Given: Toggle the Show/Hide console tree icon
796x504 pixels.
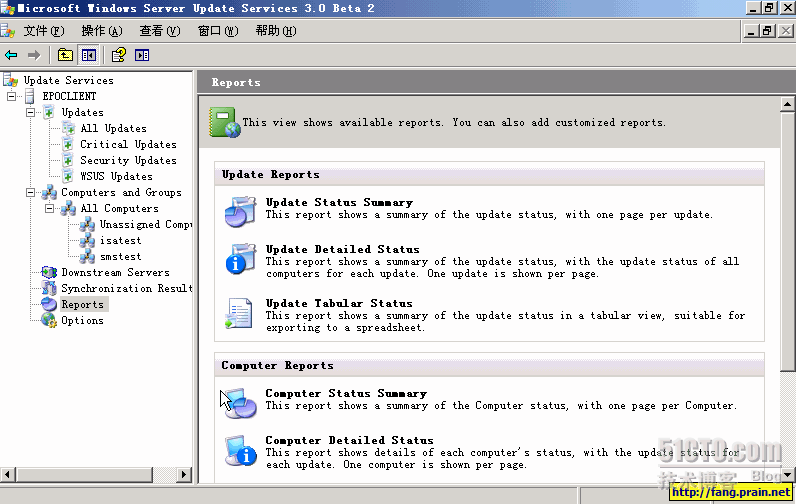Looking at the screenshot, I should coord(89,55).
